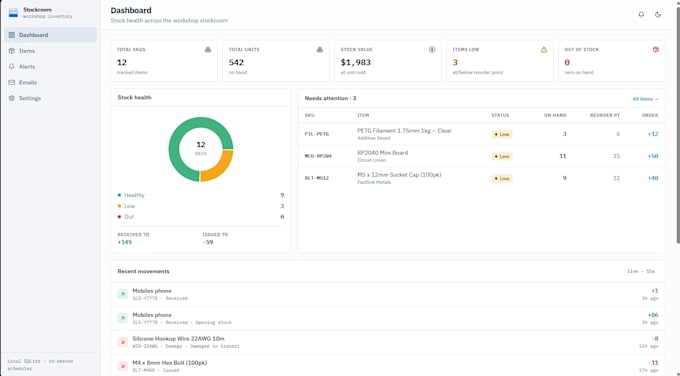Image resolution: width=680 pixels, height=376 pixels.
Task: Click the Out of Stock red icon
Action: click(656, 50)
